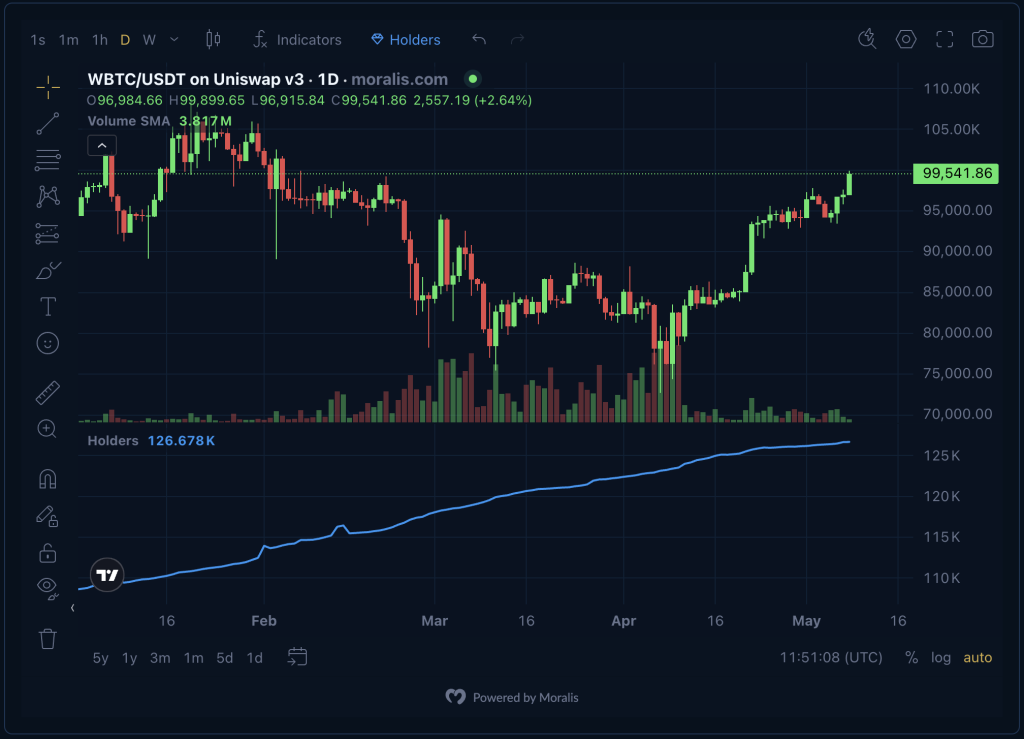The height and width of the screenshot is (739, 1024).
Task: Set date range to 5y
Action: tap(101, 657)
